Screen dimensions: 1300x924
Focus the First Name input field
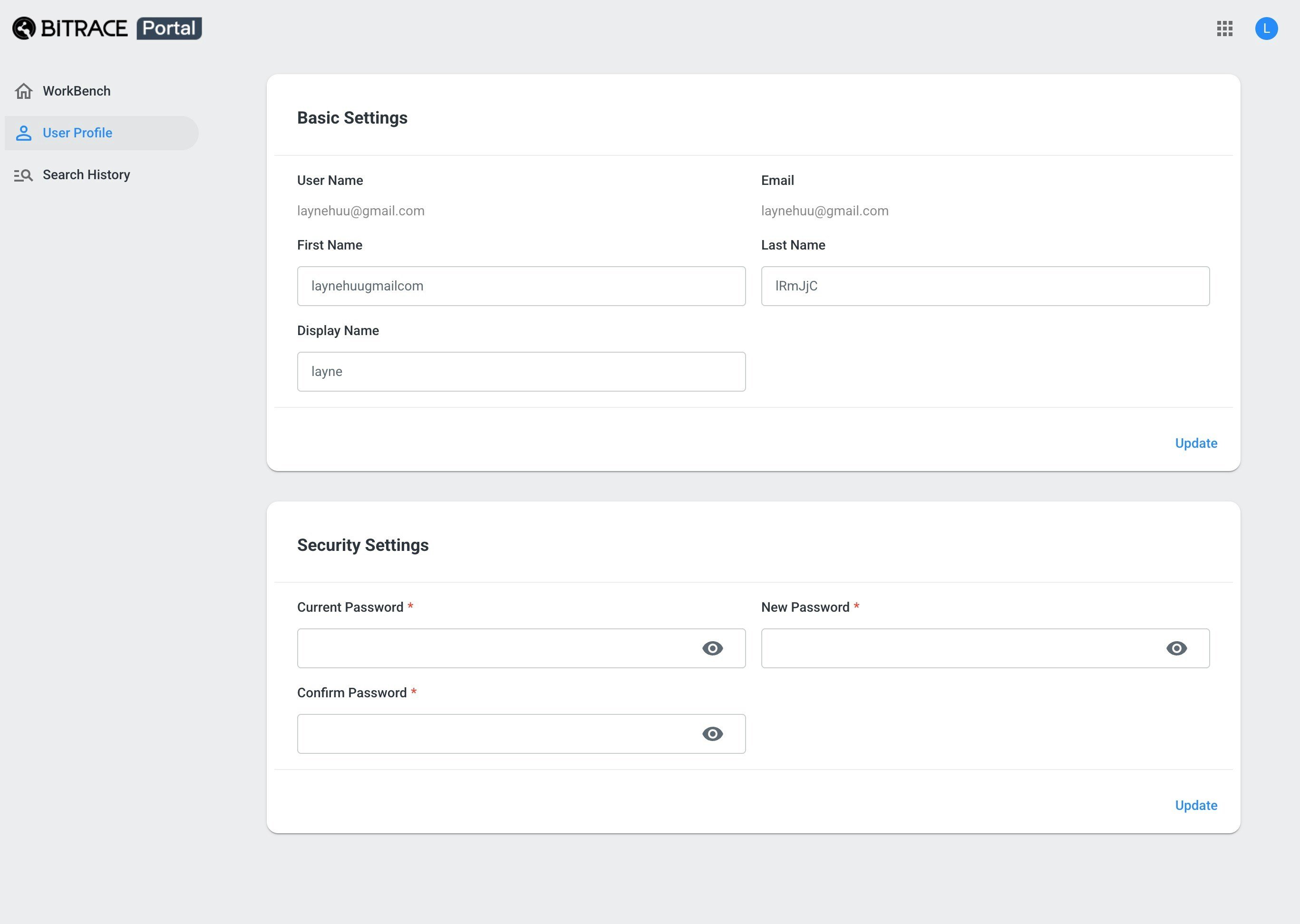click(521, 286)
